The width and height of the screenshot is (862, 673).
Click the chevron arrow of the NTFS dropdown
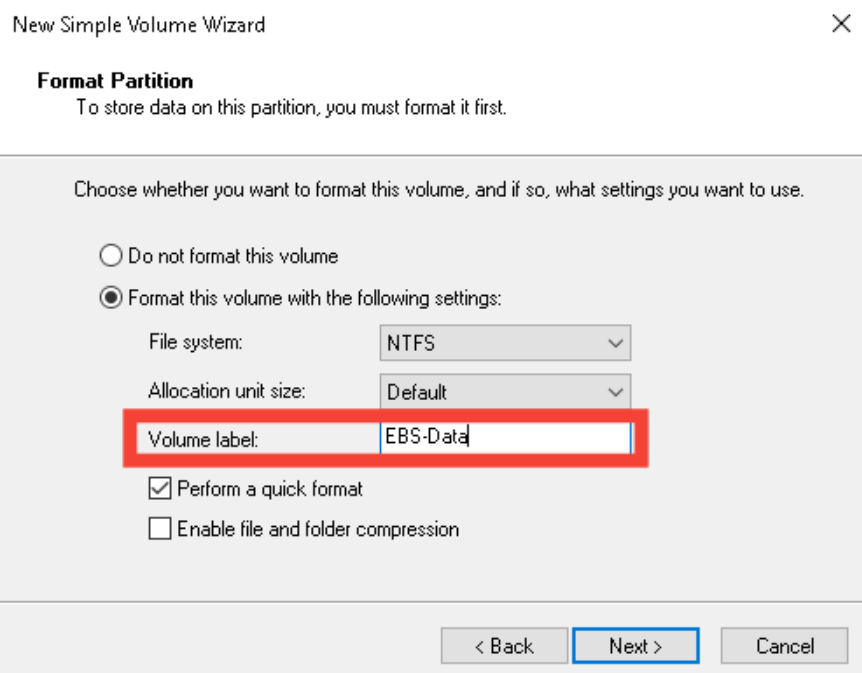tap(615, 343)
